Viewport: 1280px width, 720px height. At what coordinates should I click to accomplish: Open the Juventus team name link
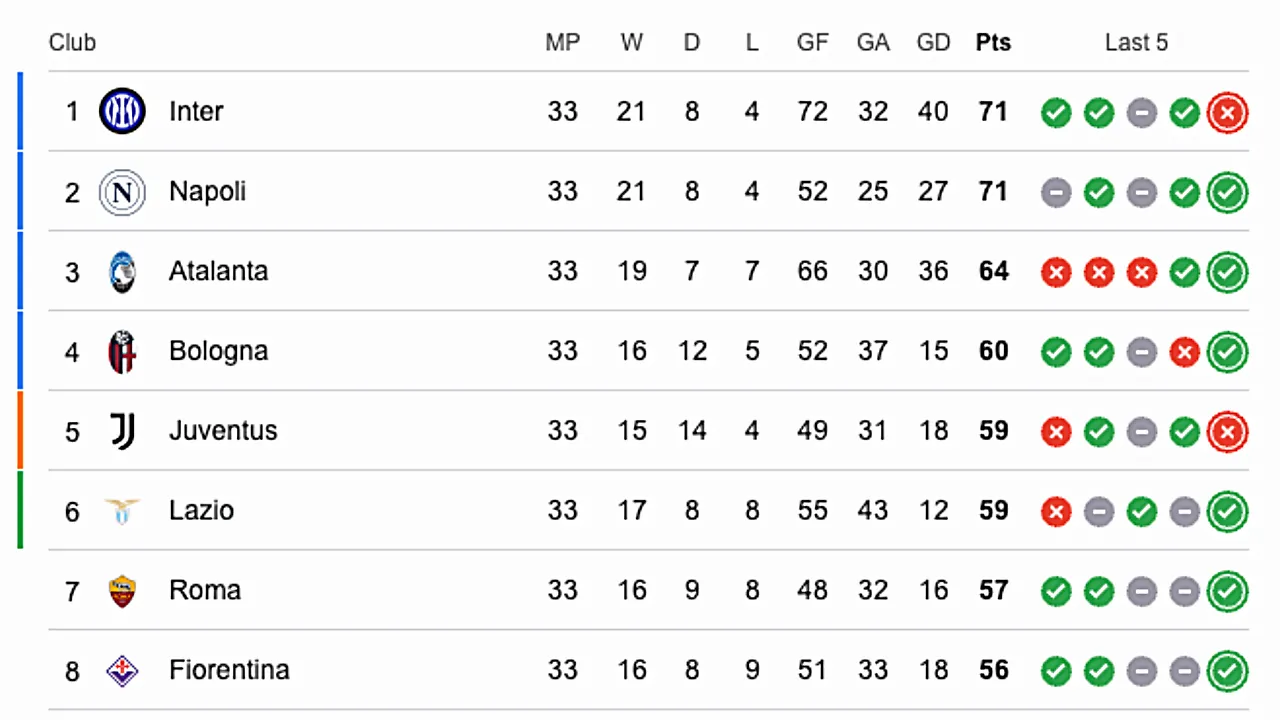(223, 431)
